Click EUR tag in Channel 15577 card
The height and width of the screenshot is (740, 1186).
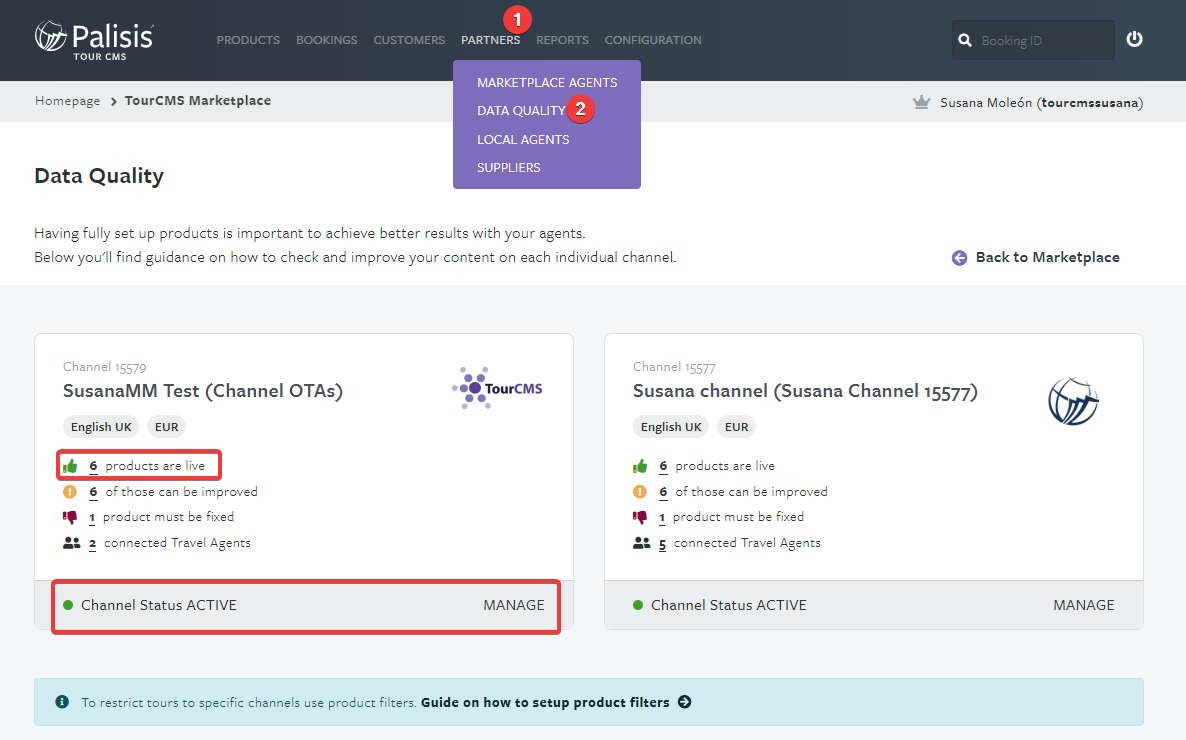coord(736,427)
